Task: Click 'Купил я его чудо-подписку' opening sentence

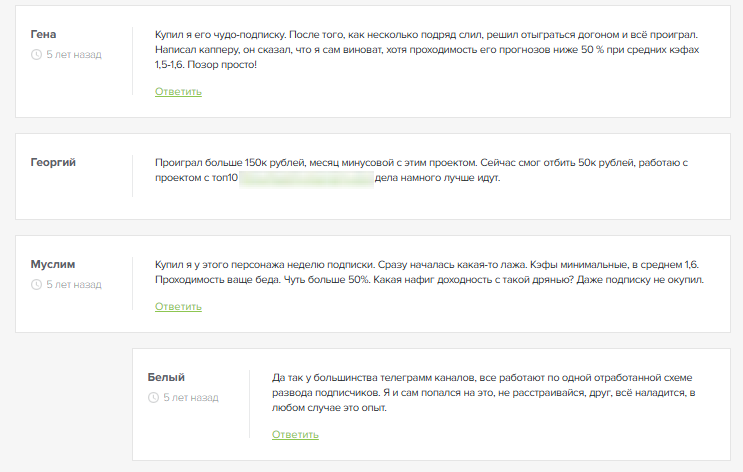Action: 220,34
